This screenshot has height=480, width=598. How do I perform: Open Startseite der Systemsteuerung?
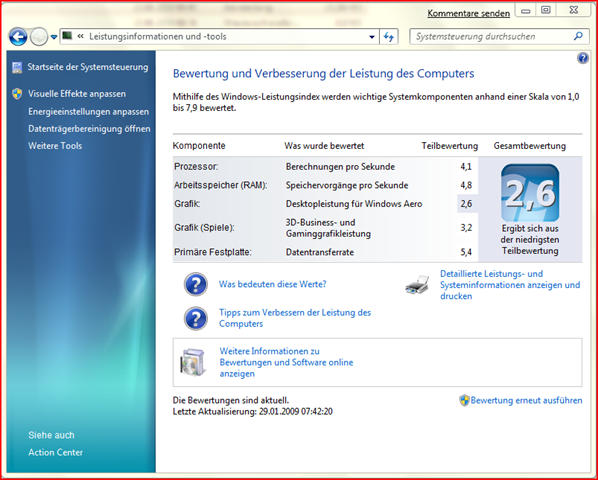[88, 67]
